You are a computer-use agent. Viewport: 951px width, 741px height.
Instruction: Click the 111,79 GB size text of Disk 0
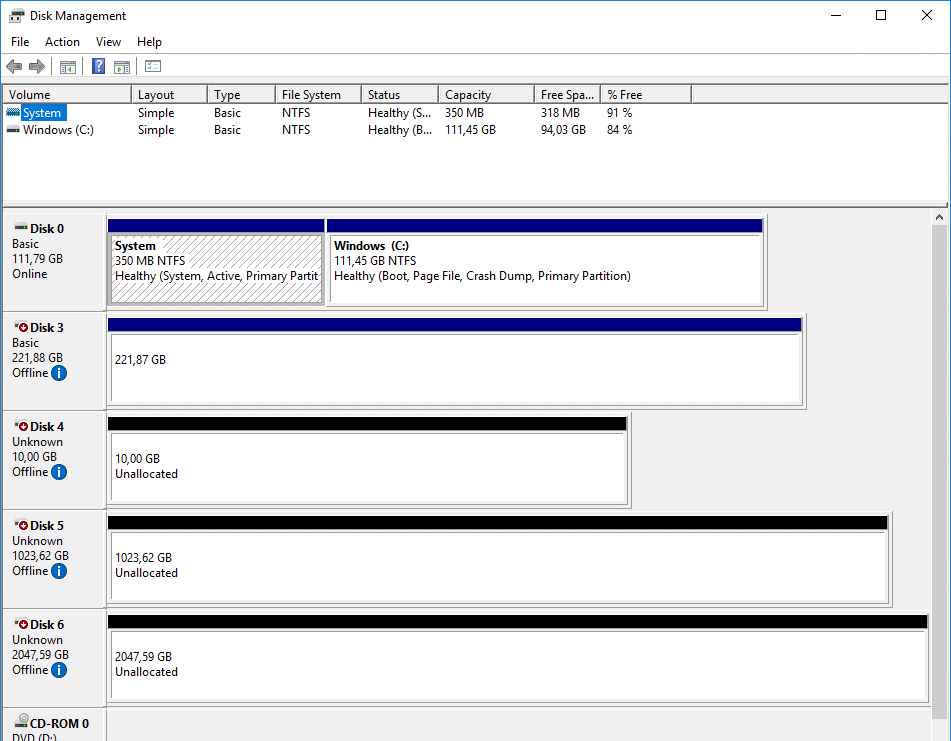(38, 259)
